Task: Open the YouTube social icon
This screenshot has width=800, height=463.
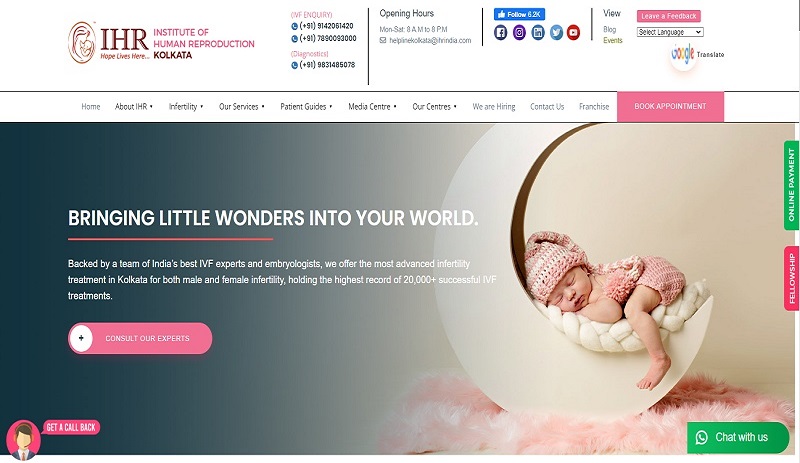Action: [x=573, y=33]
